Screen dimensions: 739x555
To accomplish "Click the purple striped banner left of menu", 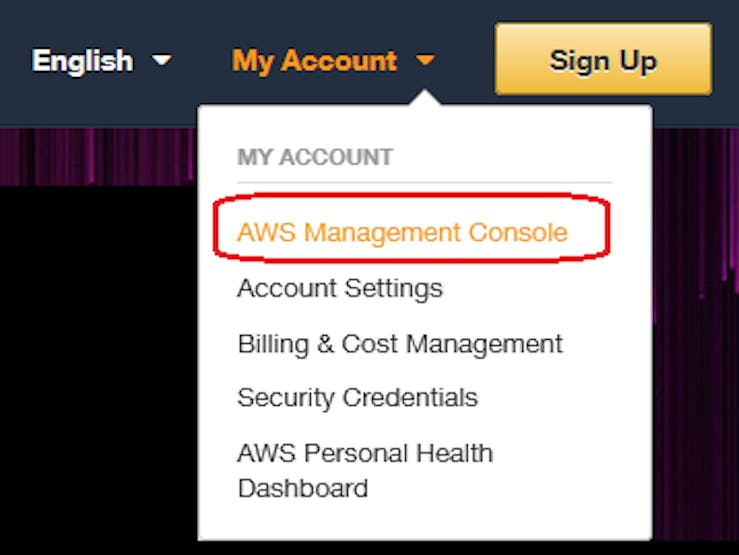I will (x=98, y=156).
